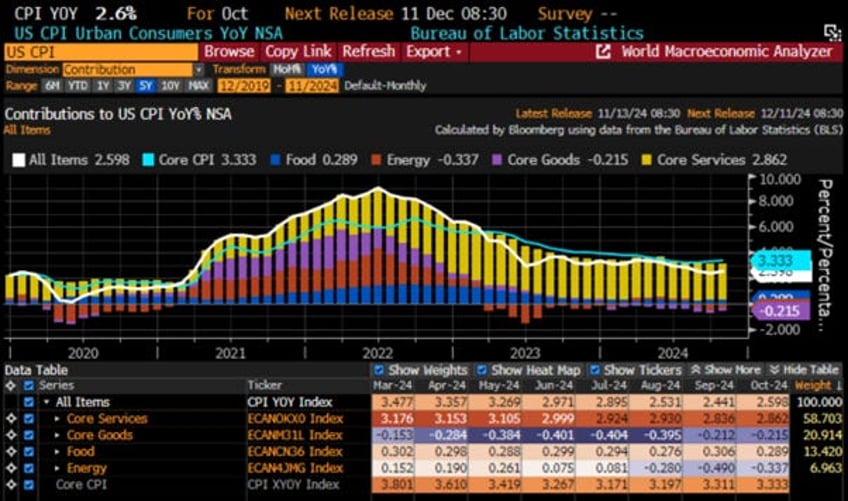Click the move handle icon for Core Goods row
The image size is (848, 501).
click(11, 435)
